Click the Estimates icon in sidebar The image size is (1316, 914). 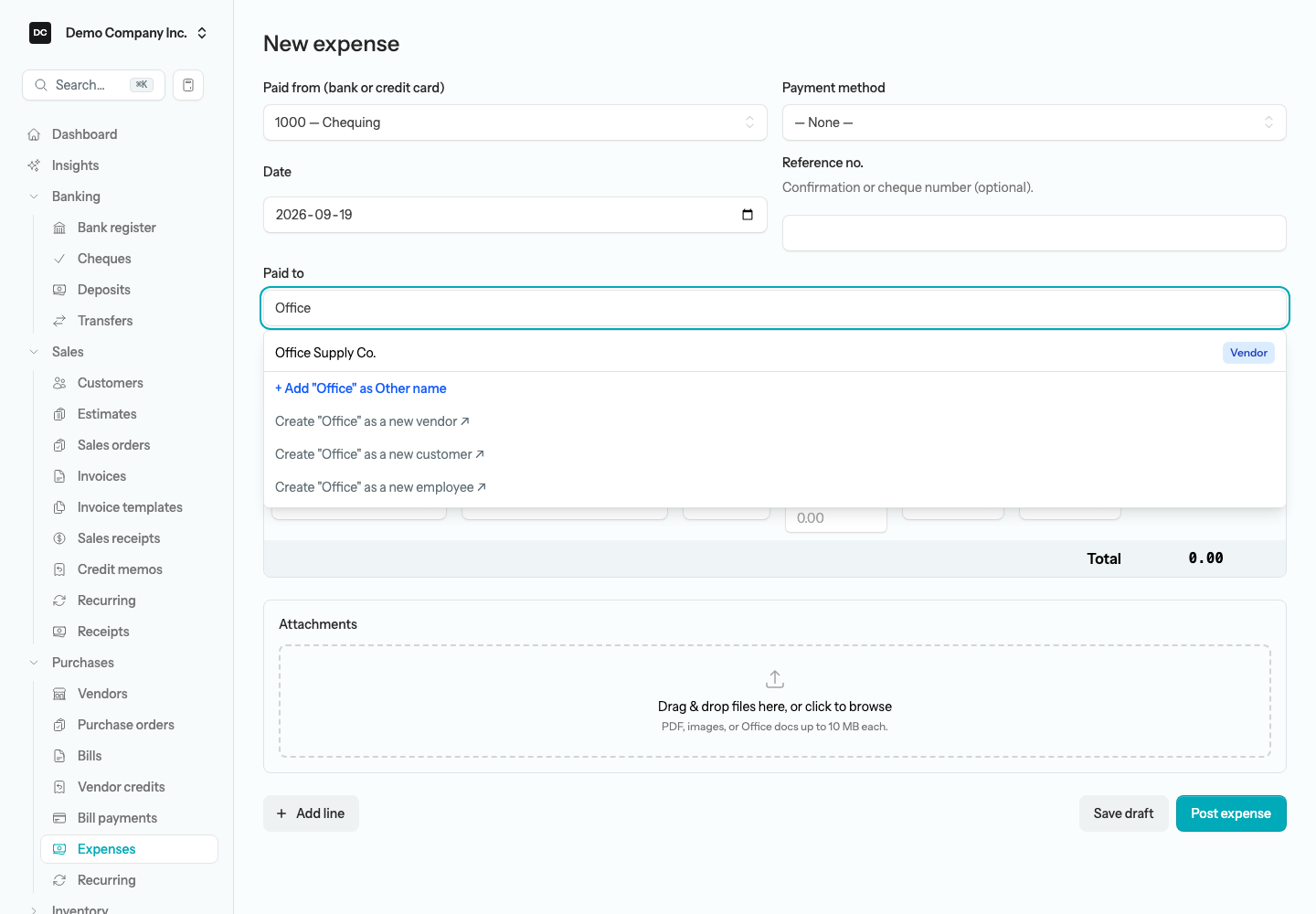point(59,414)
